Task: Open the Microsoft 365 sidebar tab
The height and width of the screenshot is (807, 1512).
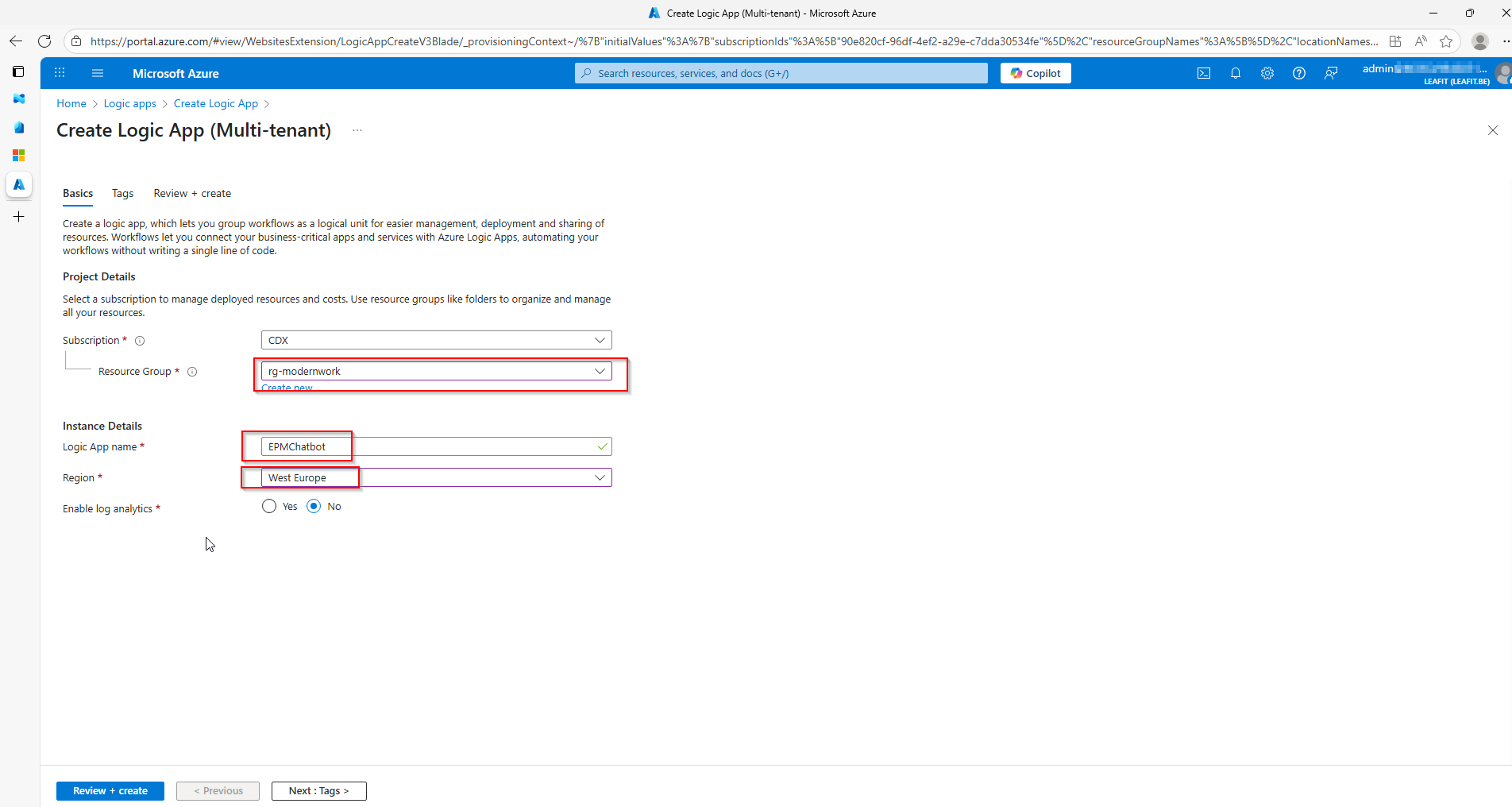Action: [x=19, y=155]
